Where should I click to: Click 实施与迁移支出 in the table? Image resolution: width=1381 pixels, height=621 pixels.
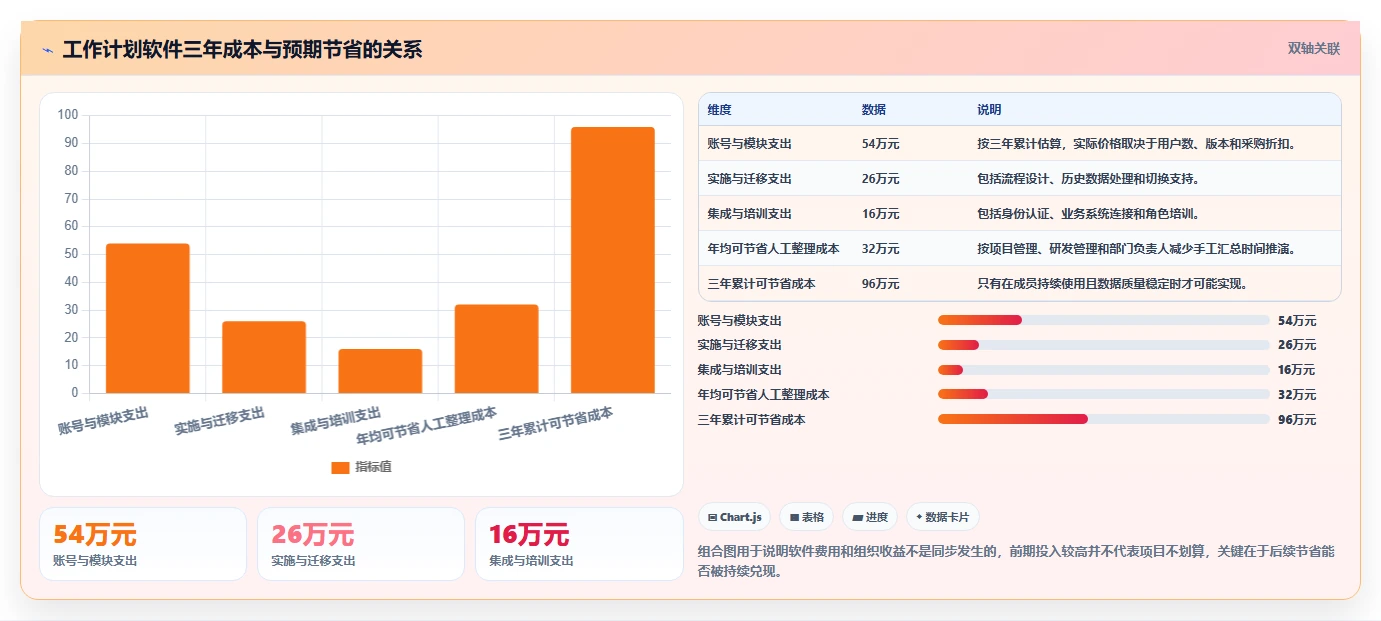[749, 179]
